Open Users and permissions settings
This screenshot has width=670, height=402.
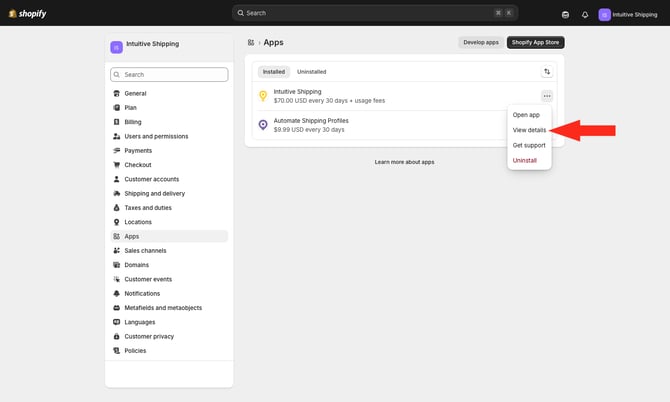[x=169, y=136]
